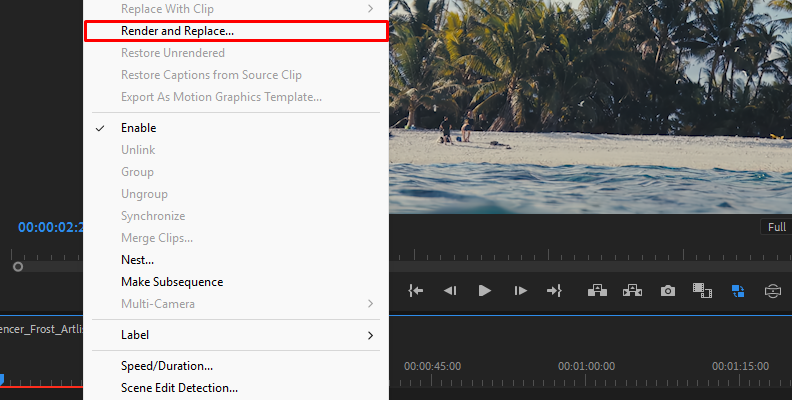The image size is (792, 400).
Task: Choose Render and Replace from context menu
Action: click(x=236, y=31)
